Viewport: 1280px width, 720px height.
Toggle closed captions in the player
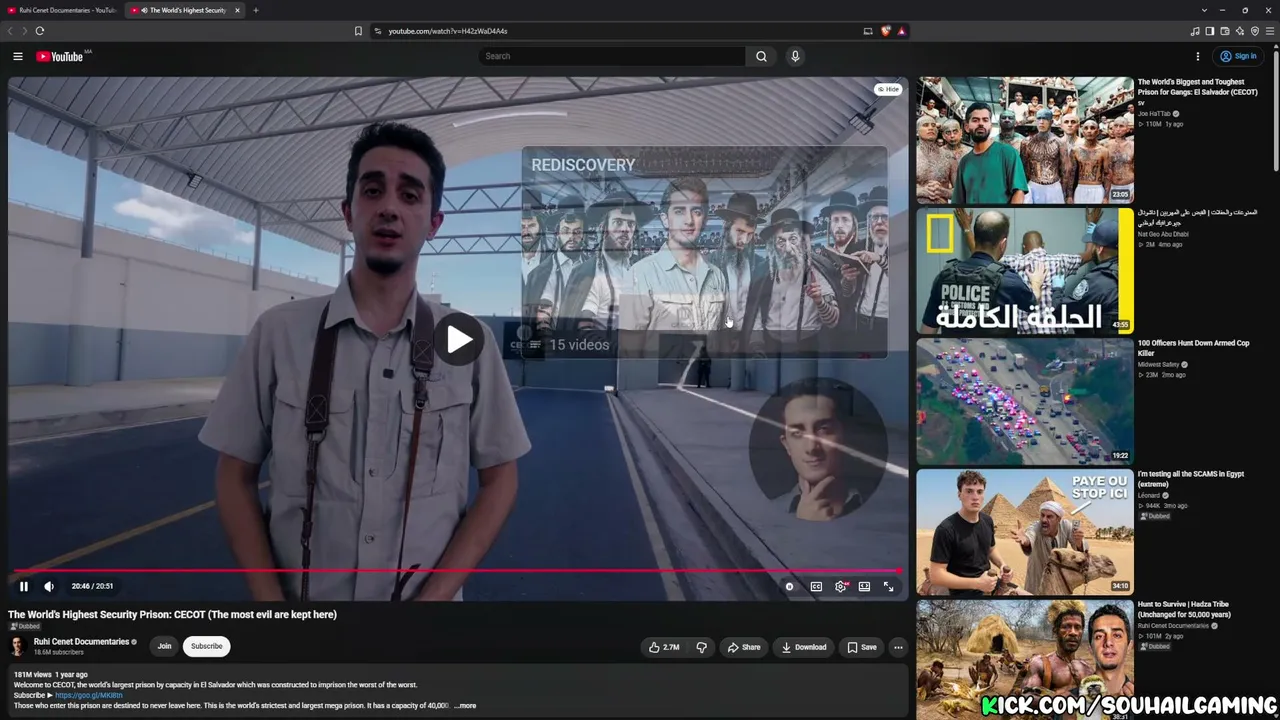[816, 587]
